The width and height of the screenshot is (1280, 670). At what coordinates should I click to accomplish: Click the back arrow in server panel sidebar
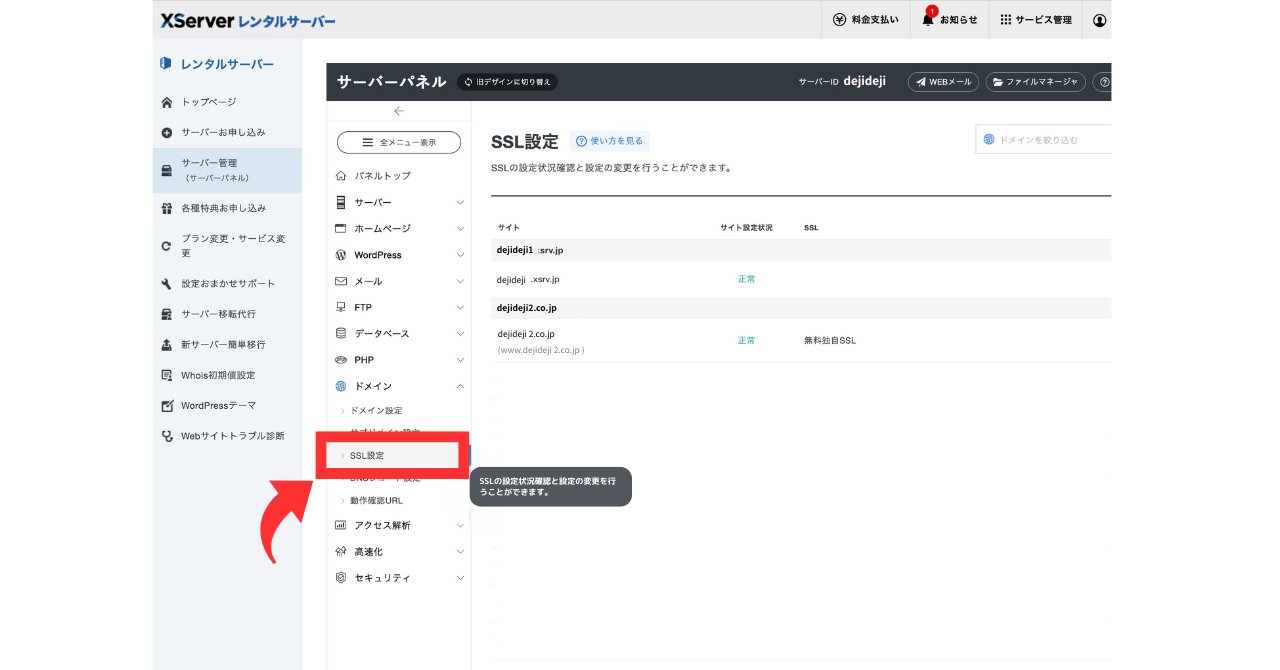pos(399,111)
